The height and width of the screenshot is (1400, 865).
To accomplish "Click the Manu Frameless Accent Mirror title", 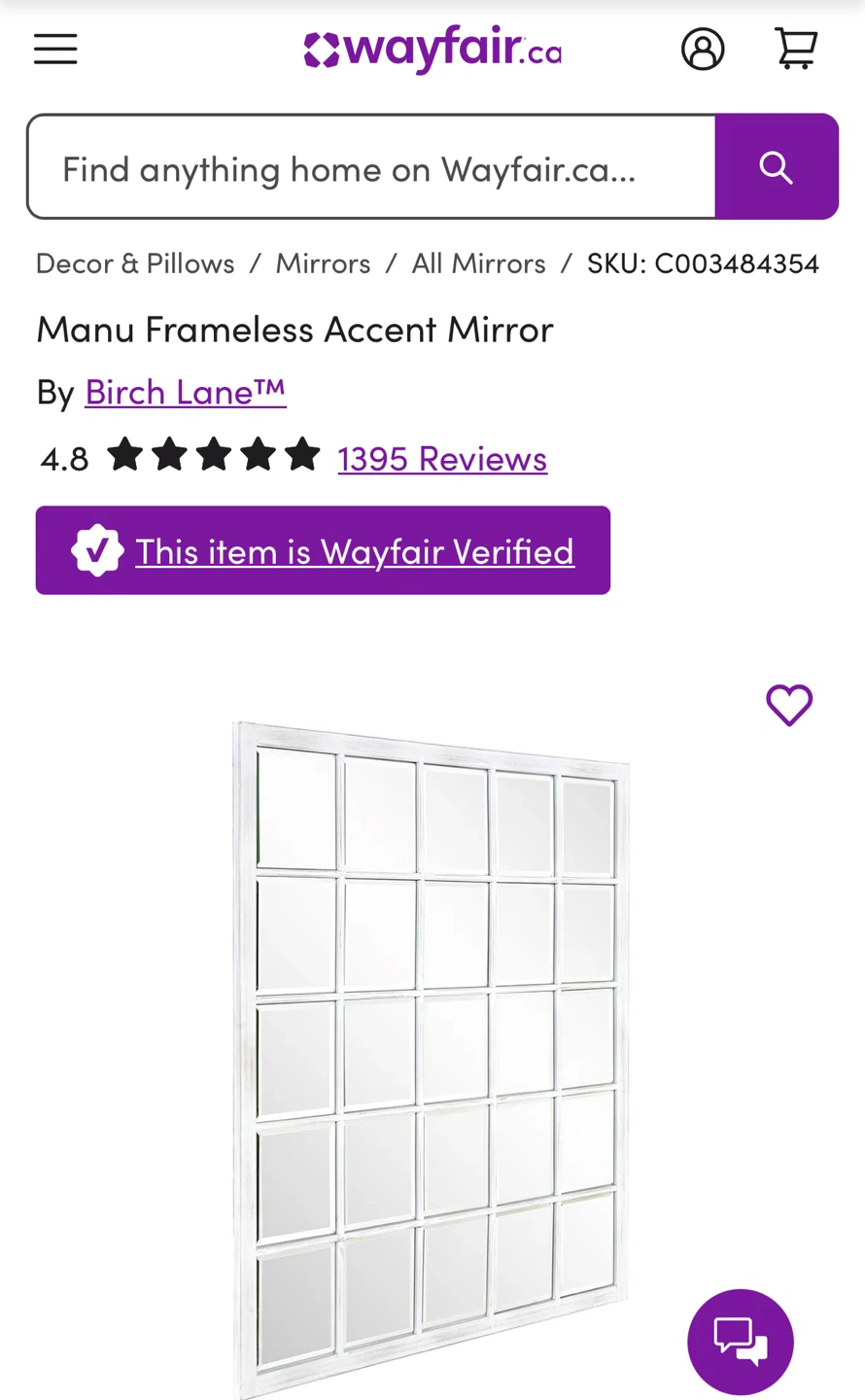I will coord(294,330).
